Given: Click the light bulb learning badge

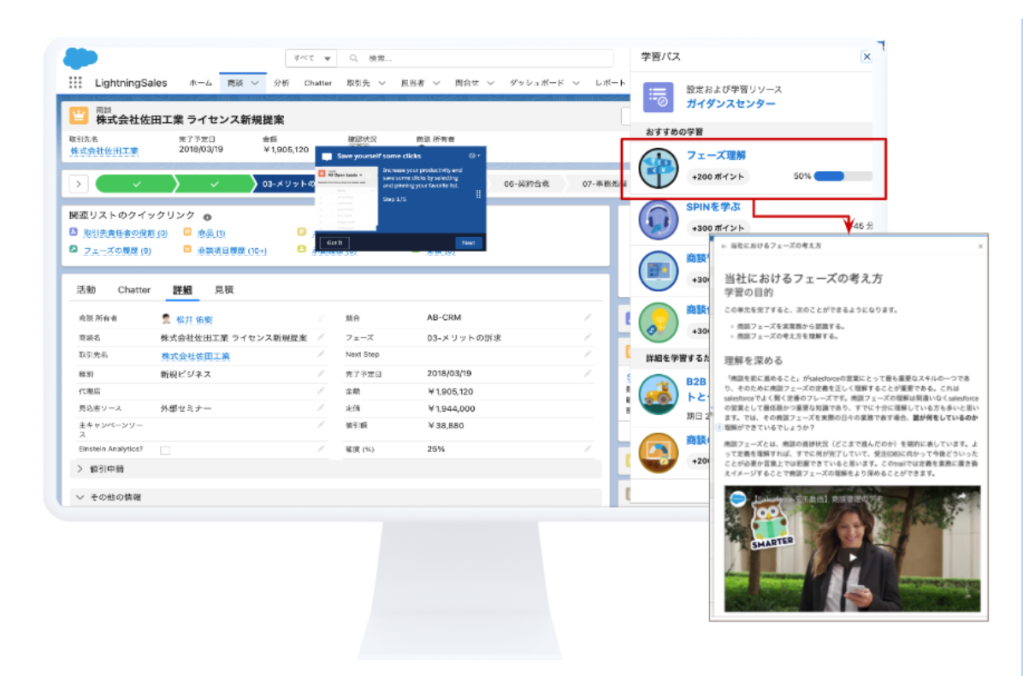Looking at the screenshot, I should [x=658, y=322].
